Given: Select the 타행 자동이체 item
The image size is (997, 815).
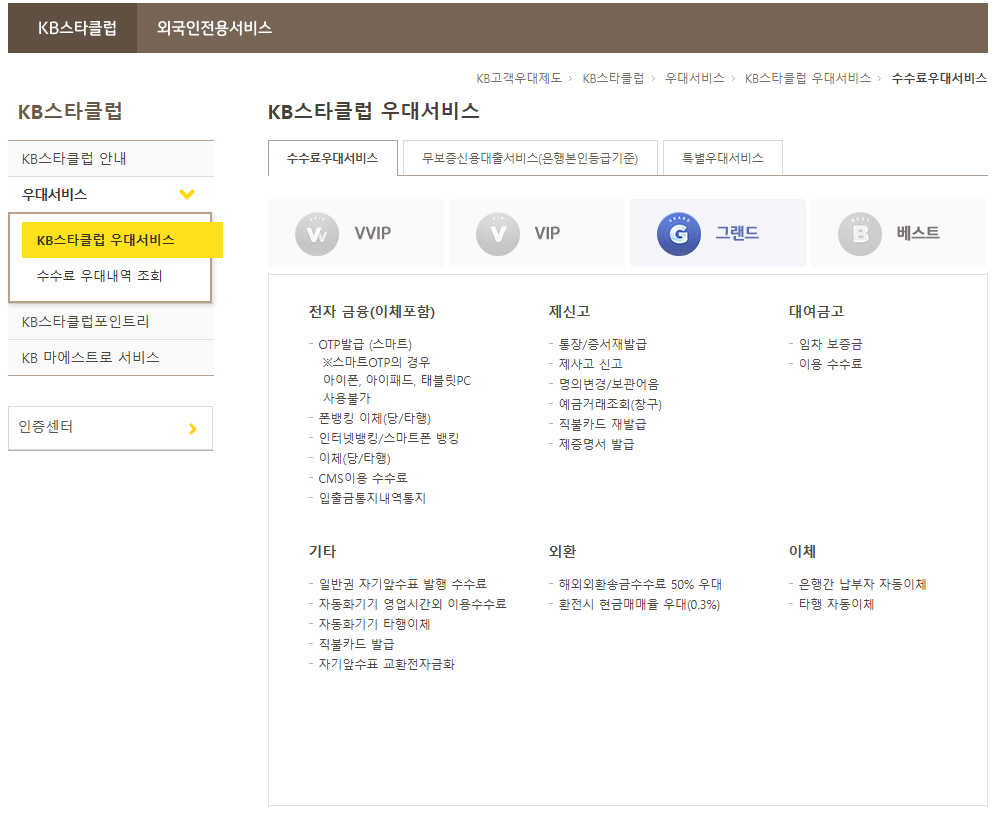Looking at the screenshot, I should 837,604.
